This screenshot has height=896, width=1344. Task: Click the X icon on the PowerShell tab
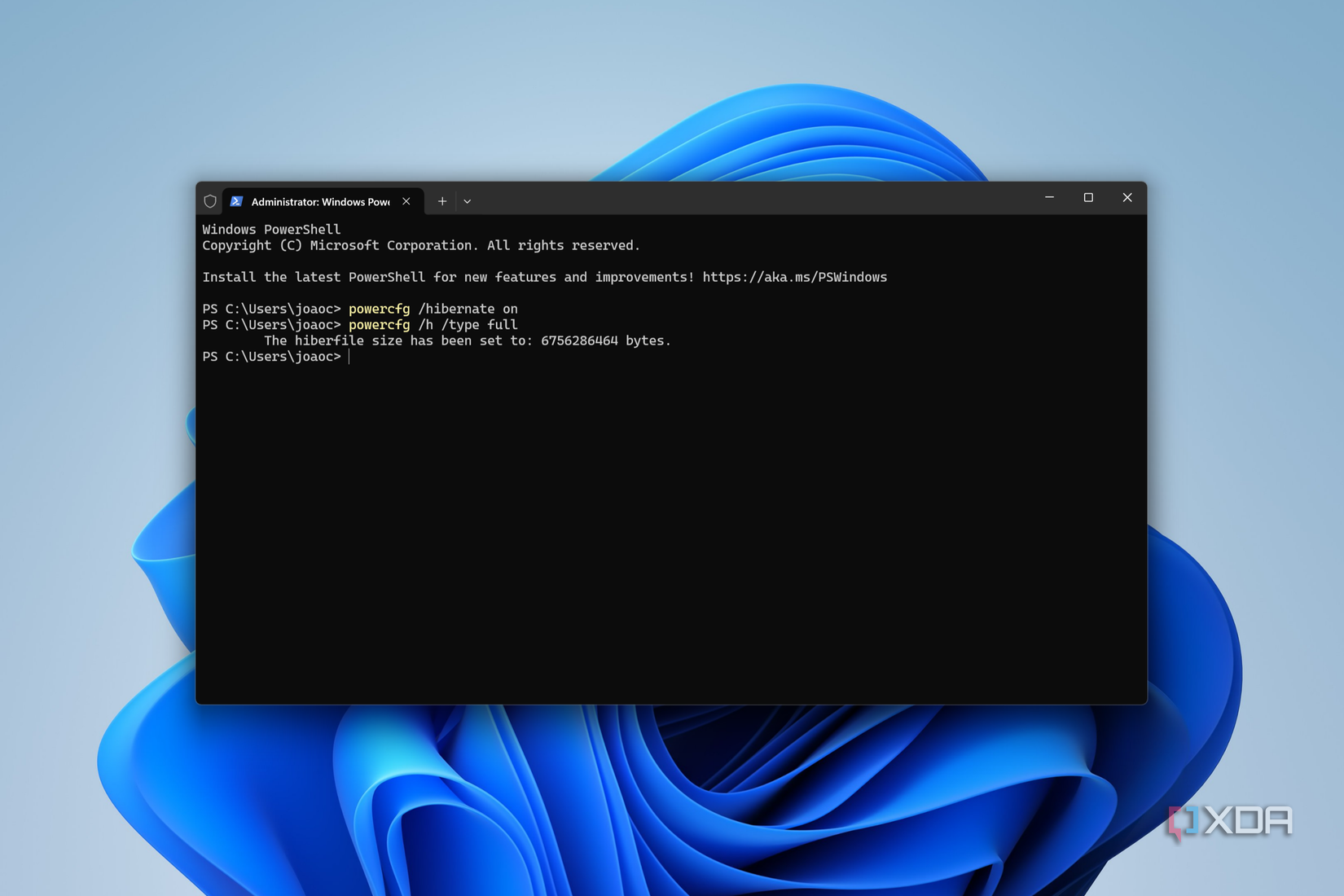[406, 201]
